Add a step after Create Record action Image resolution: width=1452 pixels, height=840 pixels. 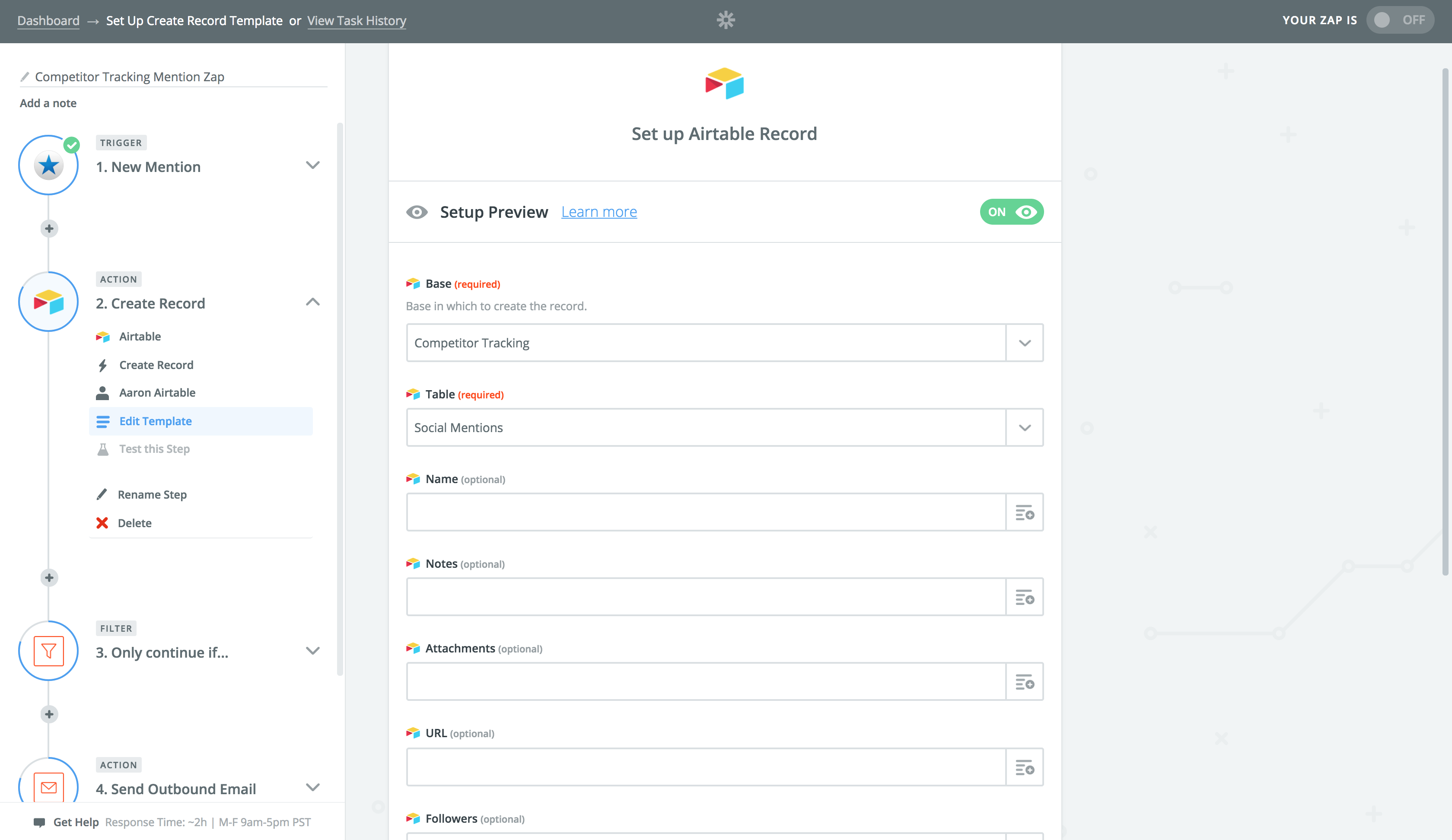coord(49,578)
